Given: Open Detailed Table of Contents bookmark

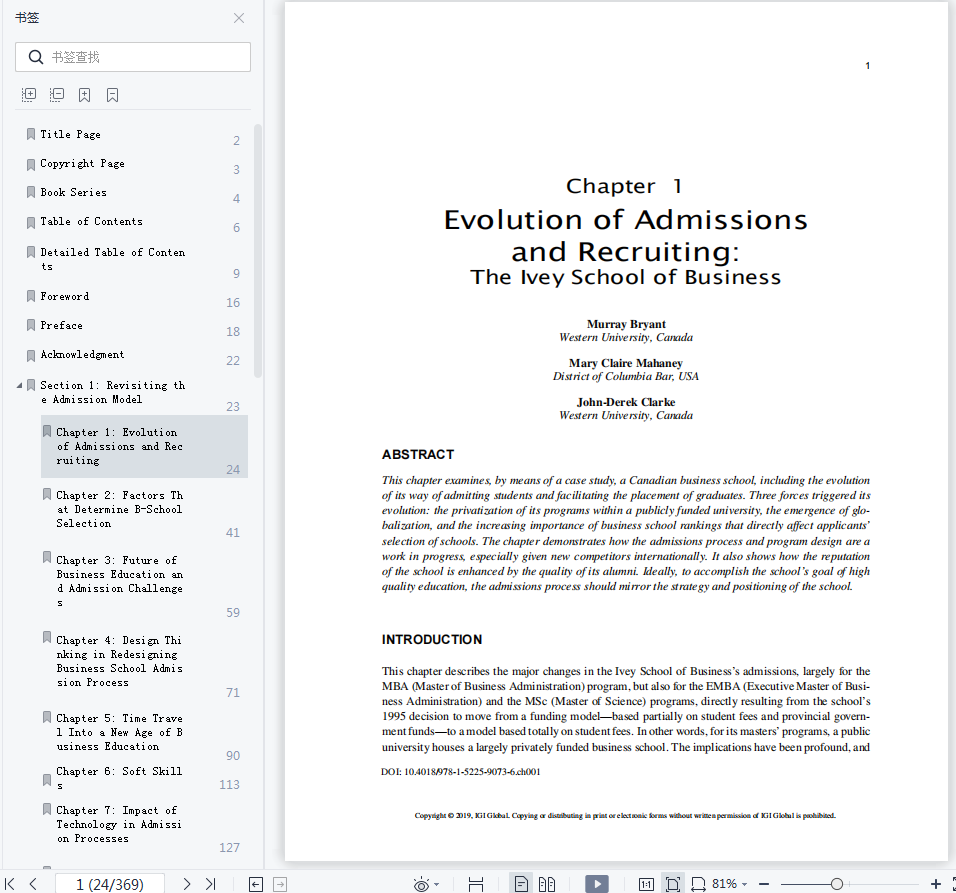Looking at the screenshot, I should (113, 259).
